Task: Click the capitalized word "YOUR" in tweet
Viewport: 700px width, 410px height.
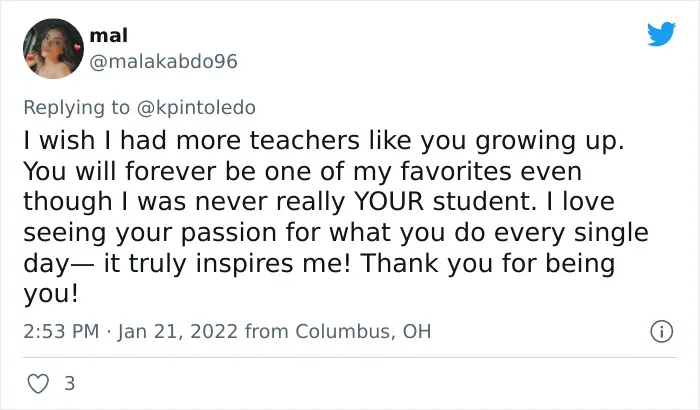Action: (388, 201)
